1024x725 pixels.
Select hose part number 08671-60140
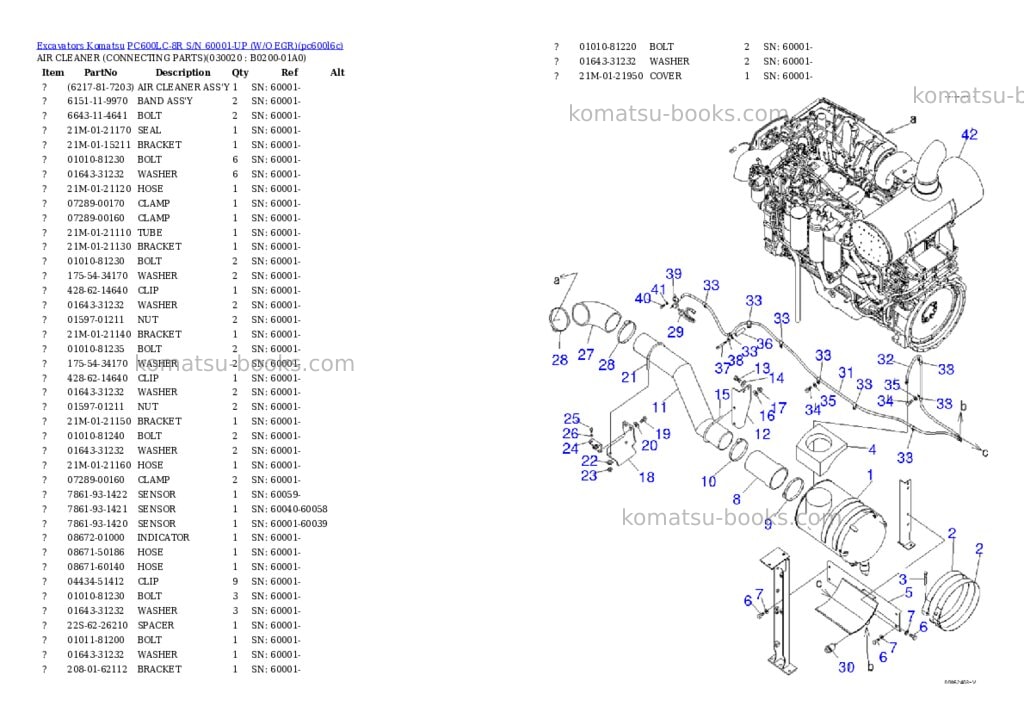coord(95,567)
